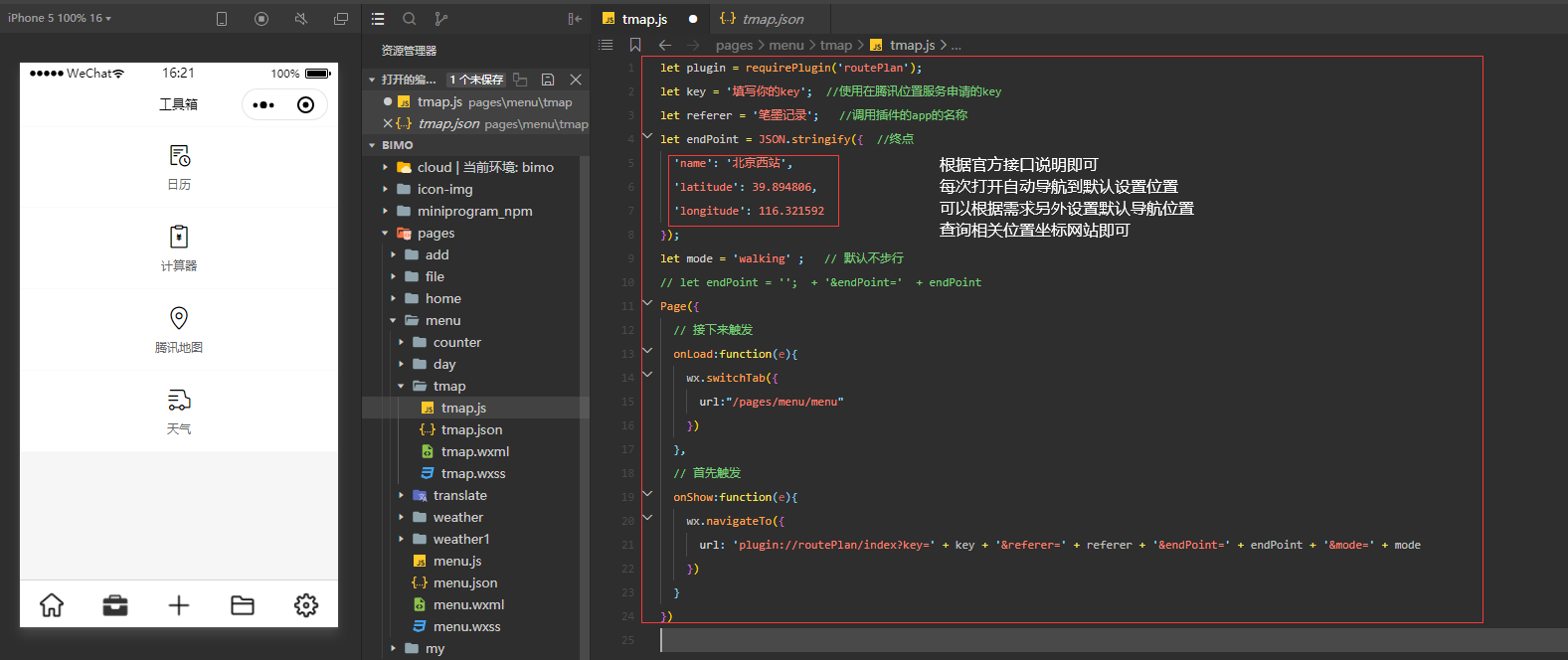Click the new untitled file icon in open editors
Viewport: 1568px width, 660px height.
pyautogui.click(x=520, y=80)
